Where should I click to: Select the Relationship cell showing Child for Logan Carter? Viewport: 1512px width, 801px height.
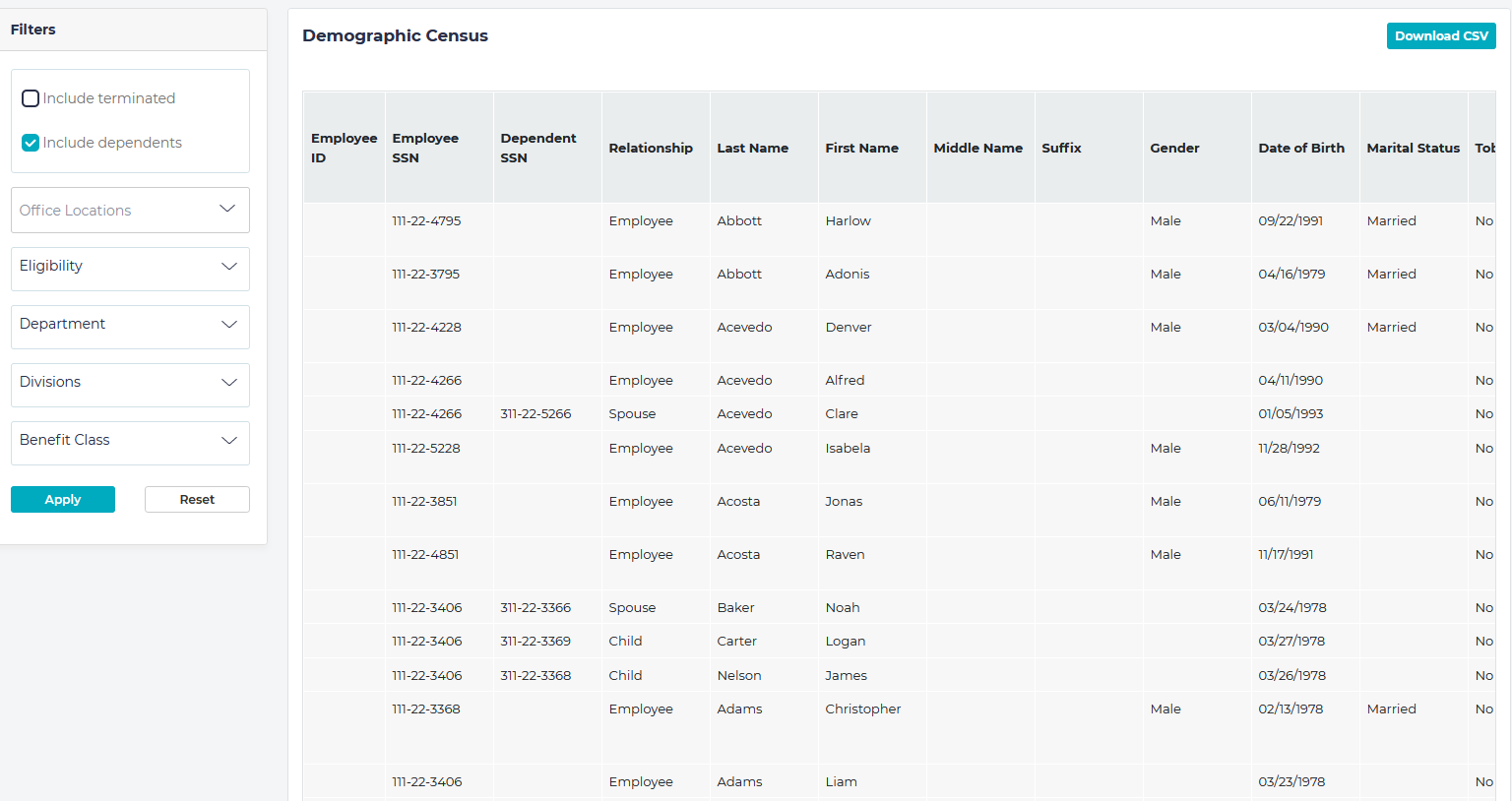pyautogui.click(x=625, y=641)
